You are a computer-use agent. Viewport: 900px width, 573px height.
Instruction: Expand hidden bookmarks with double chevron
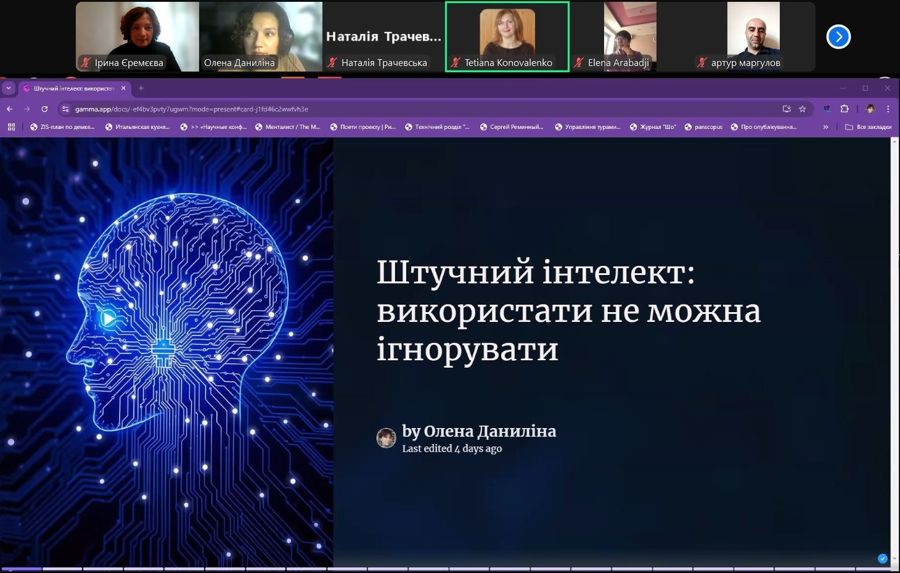[825, 127]
